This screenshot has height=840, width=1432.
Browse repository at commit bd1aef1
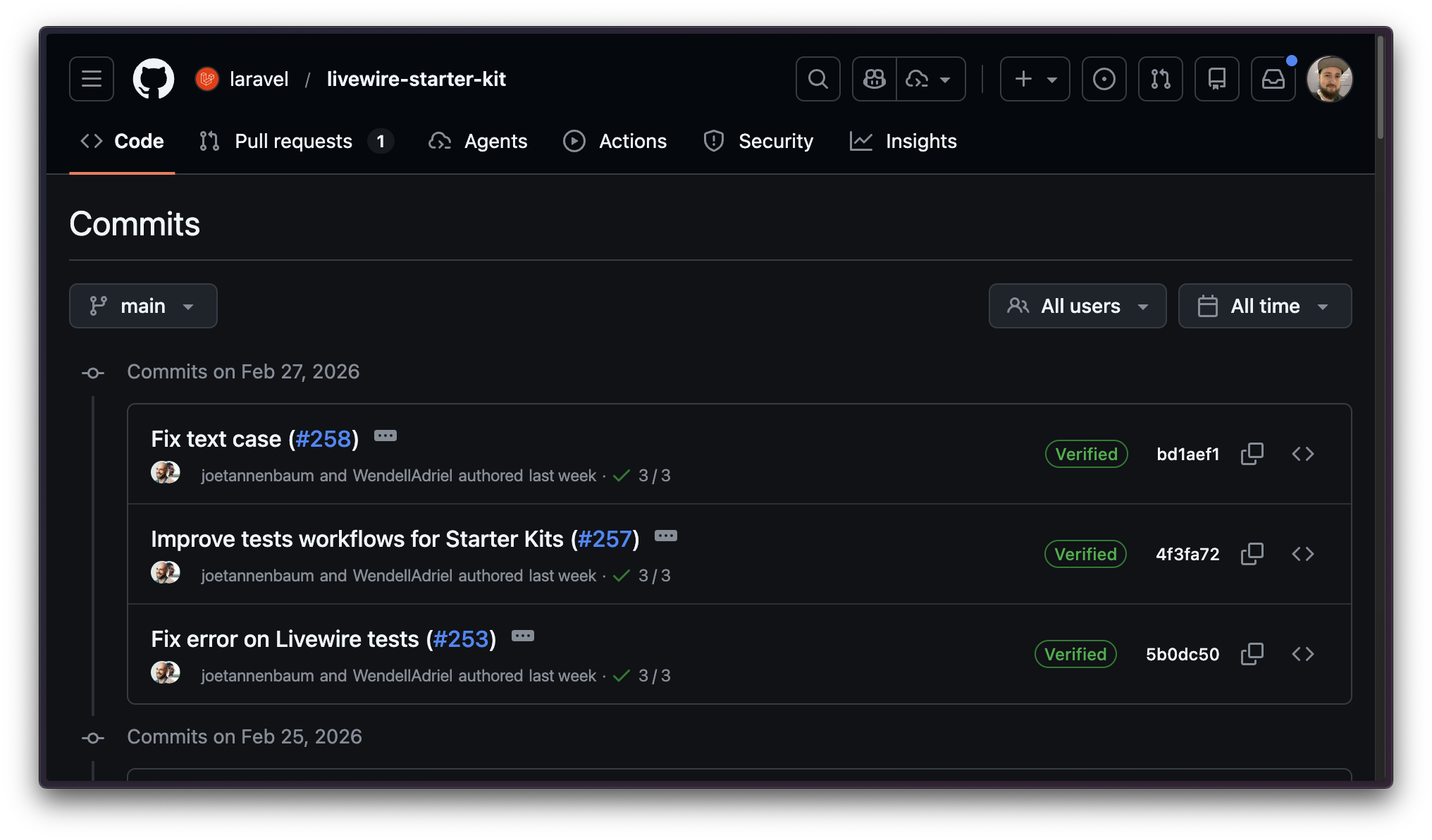tap(1303, 454)
